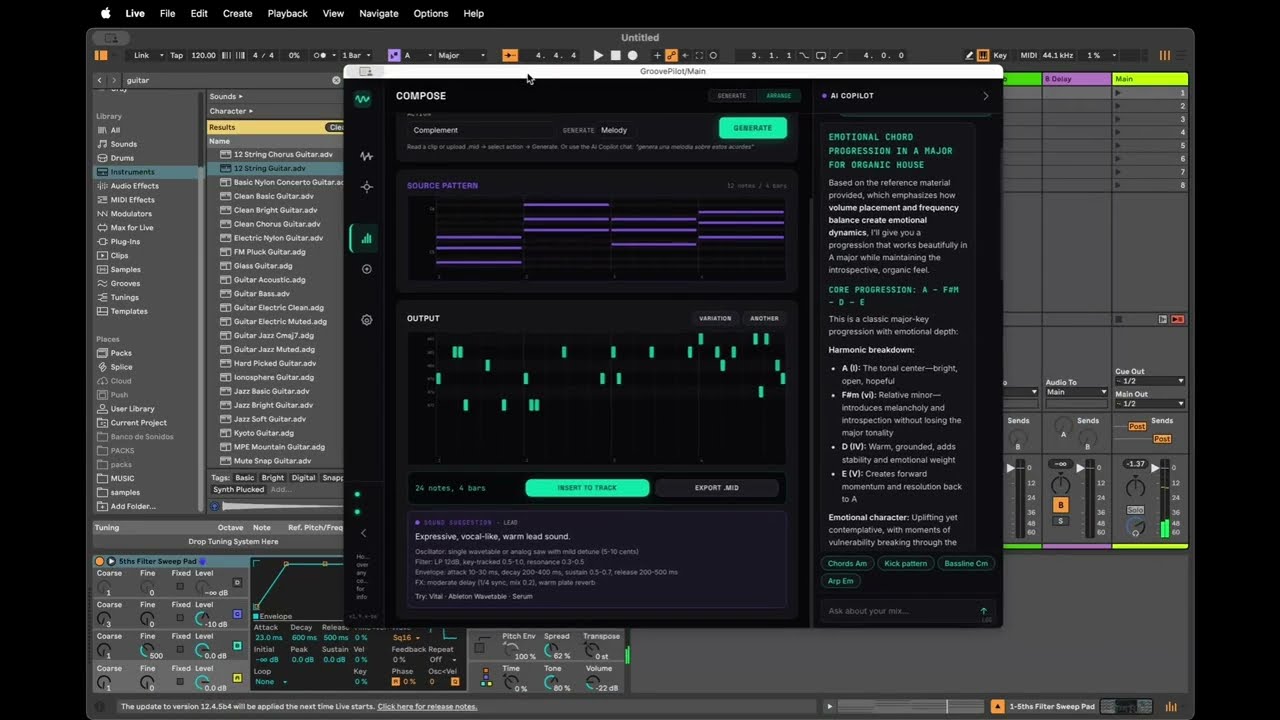Open GroovePilot settings gear icon
1280x720 pixels.
click(x=366, y=320)
